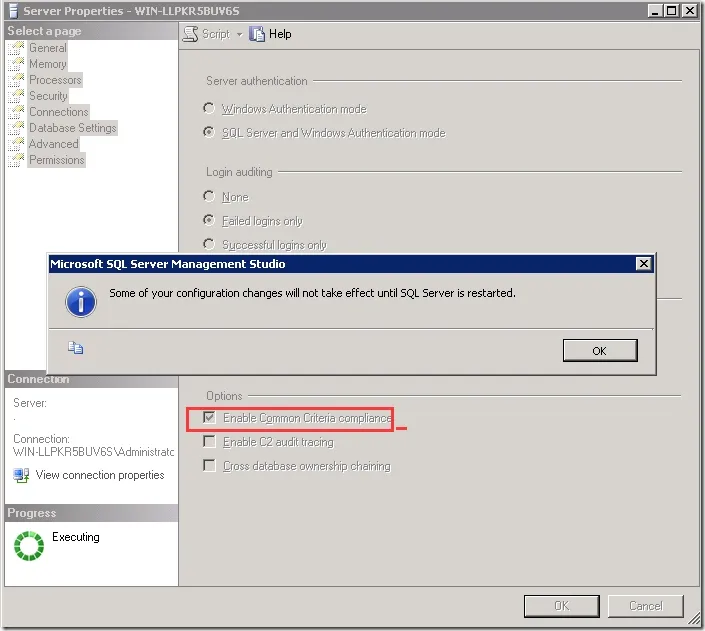
Task: Click the Login auditing group label
Action: pyautogui.click(x=239, y=172)
